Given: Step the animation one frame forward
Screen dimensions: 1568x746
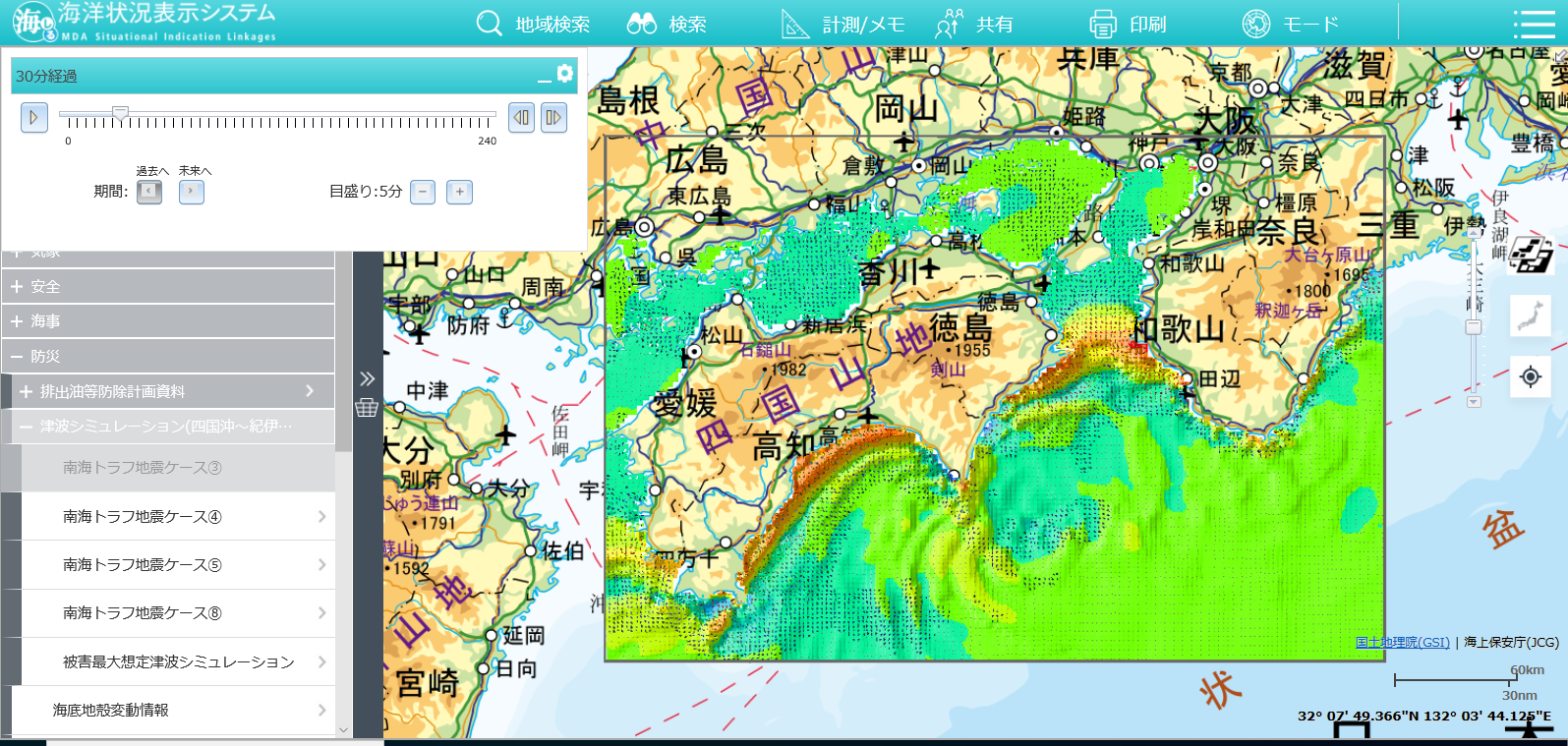Looking at the screenshot, I should 553,118.
